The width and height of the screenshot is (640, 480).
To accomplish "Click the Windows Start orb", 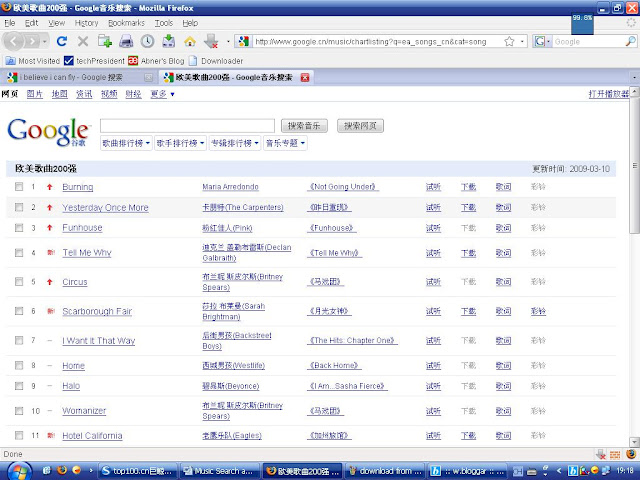I will pos(19,471).
